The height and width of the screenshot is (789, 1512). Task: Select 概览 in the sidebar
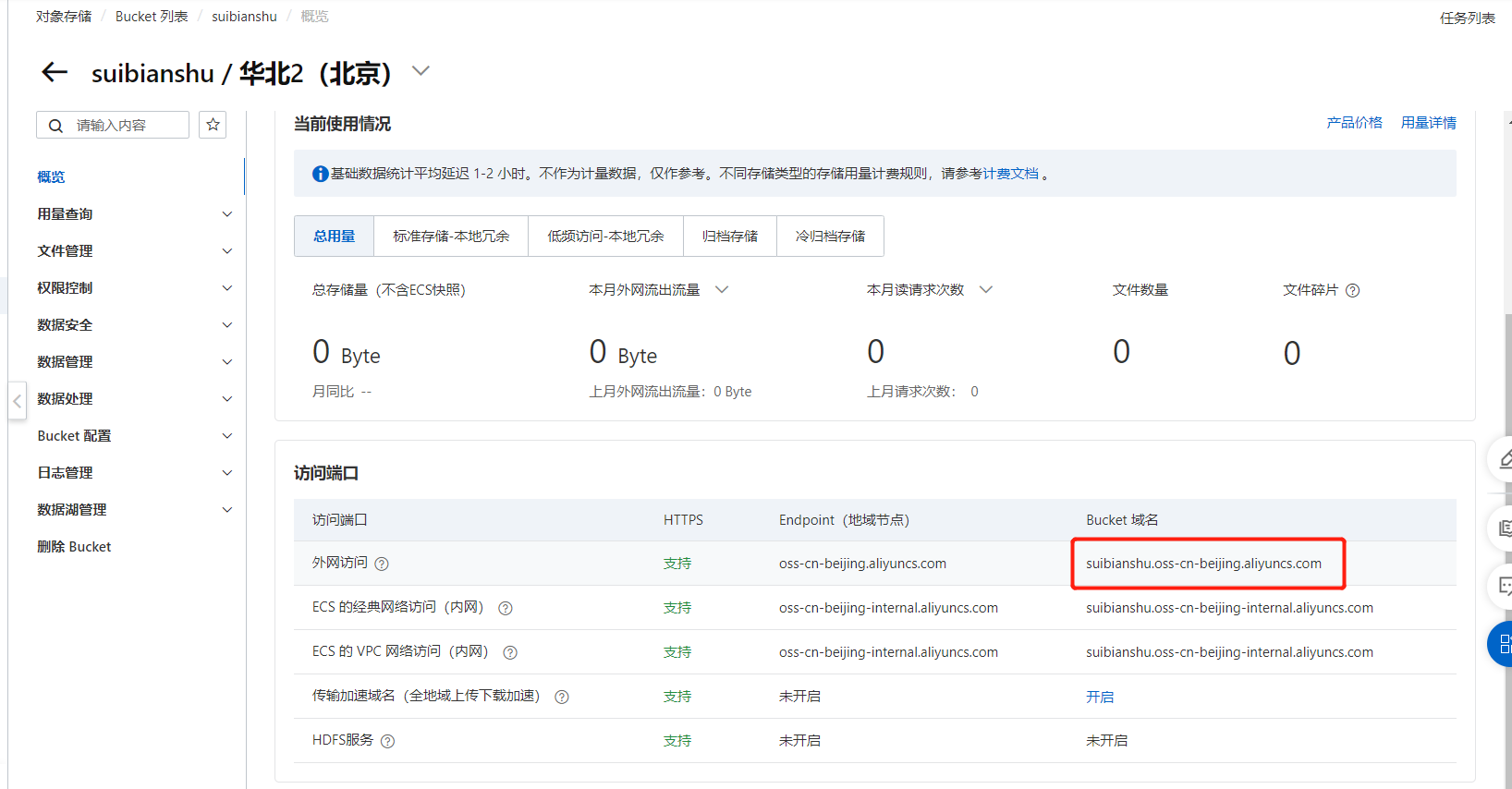pyautogui.click(x=51, y=176)
